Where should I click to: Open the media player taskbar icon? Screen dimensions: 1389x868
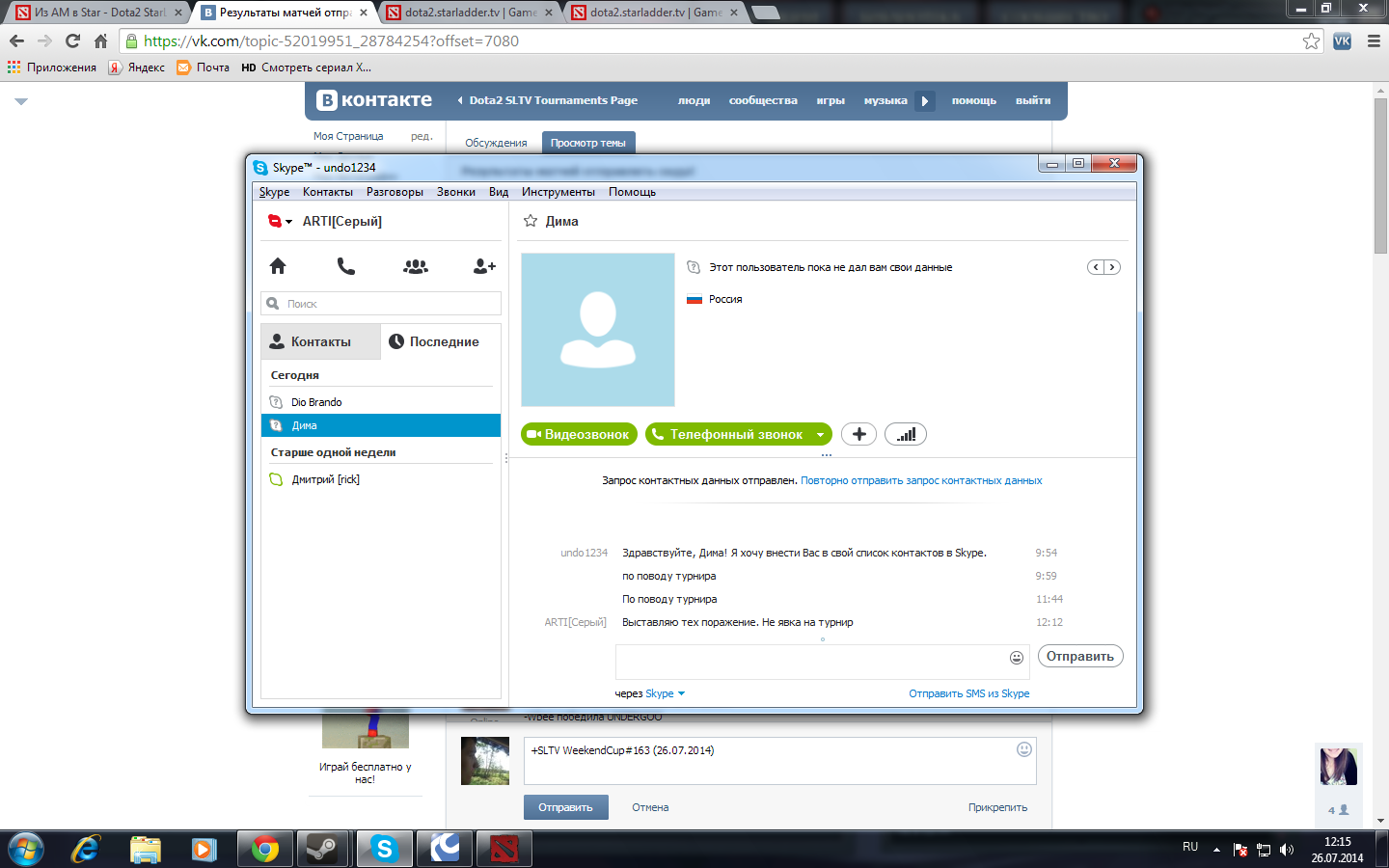point(204,849)
